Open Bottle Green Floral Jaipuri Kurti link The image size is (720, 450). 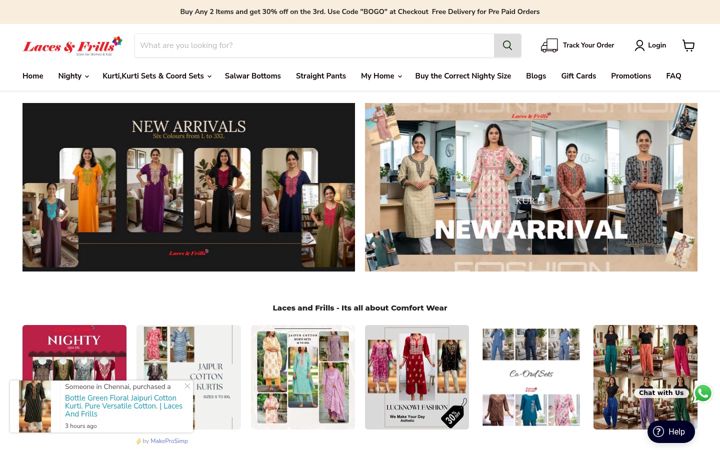(124, 406)
